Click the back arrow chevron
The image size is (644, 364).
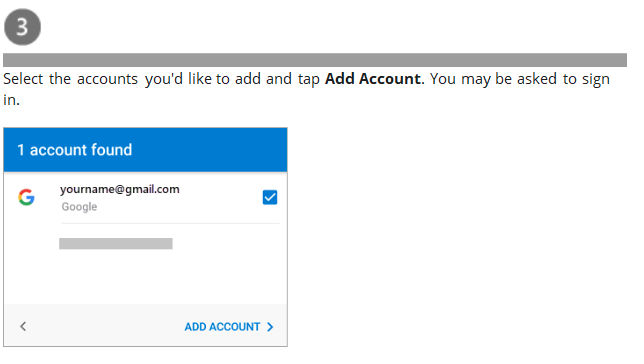23,327
